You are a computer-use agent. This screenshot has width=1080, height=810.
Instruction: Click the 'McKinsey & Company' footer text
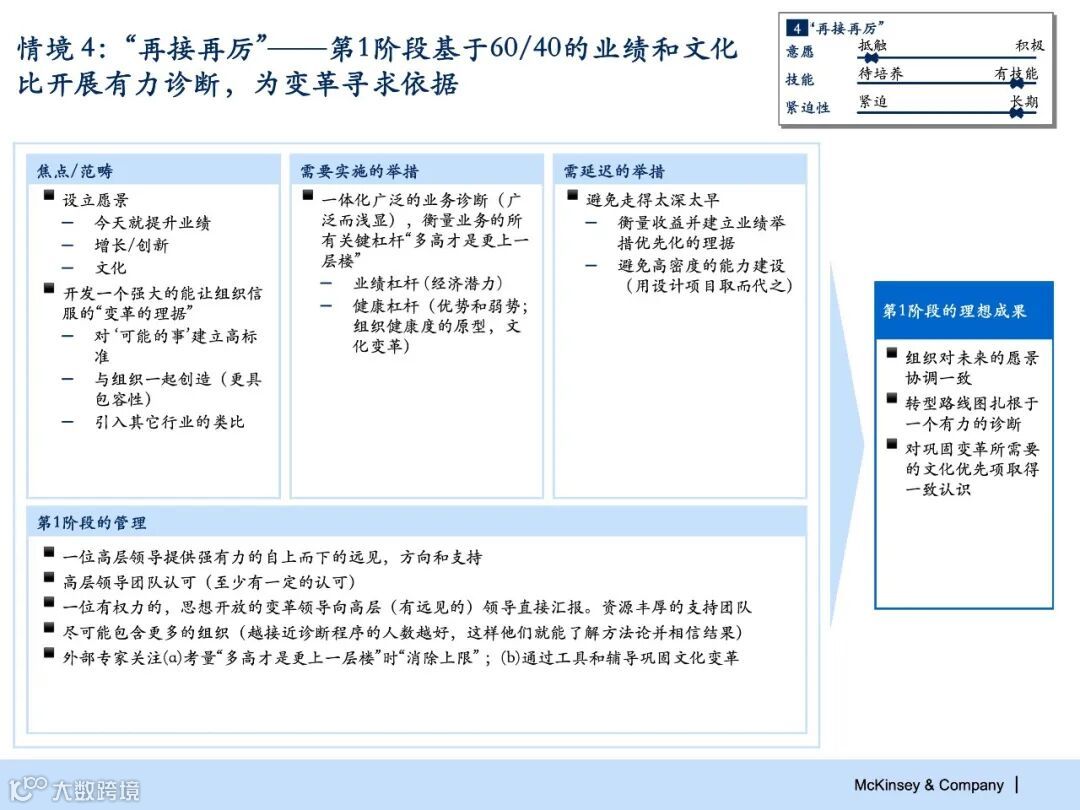click(929, 785)
